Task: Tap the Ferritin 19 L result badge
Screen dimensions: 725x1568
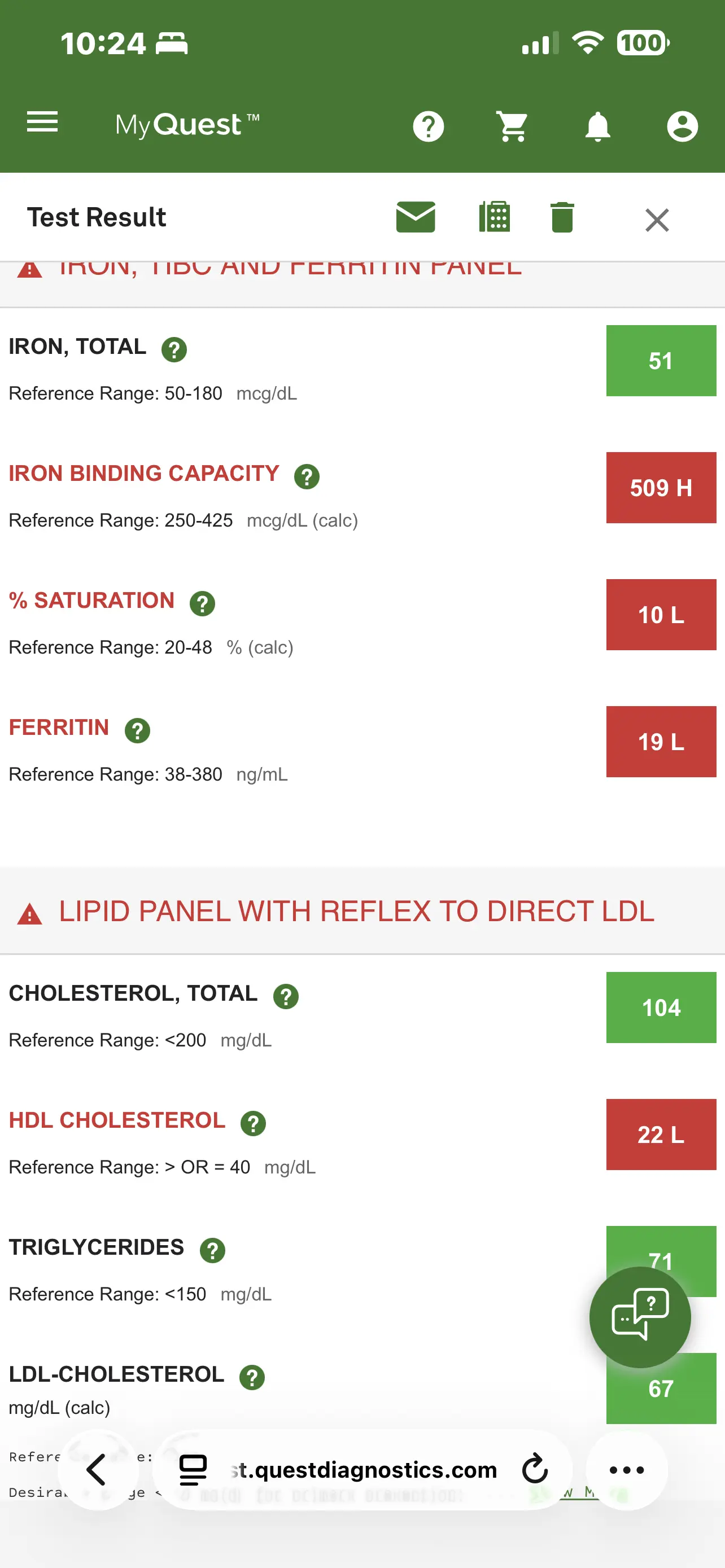Action: [661, 742]
